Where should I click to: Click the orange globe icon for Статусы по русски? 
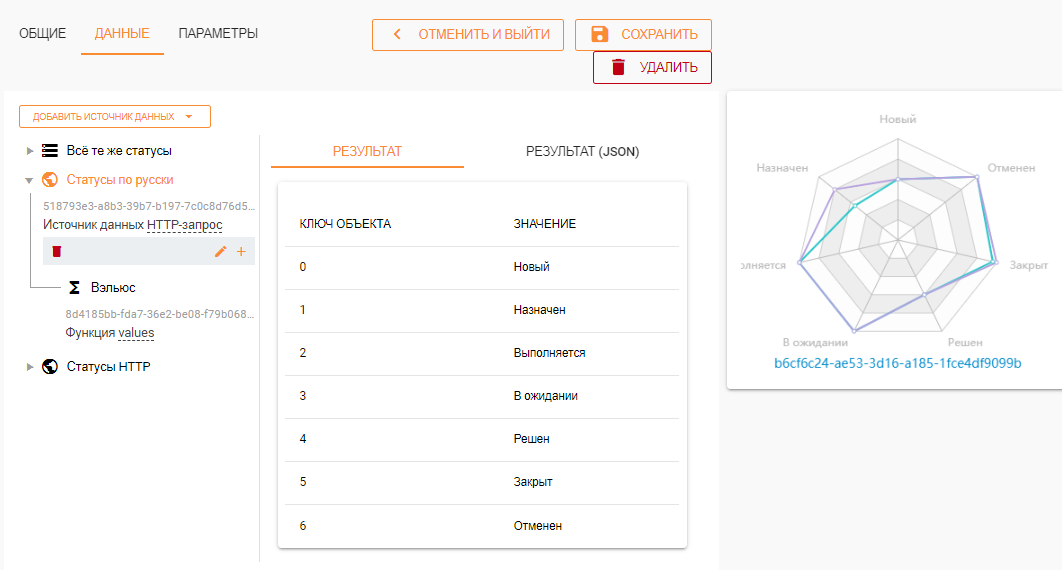click(50, 180)
